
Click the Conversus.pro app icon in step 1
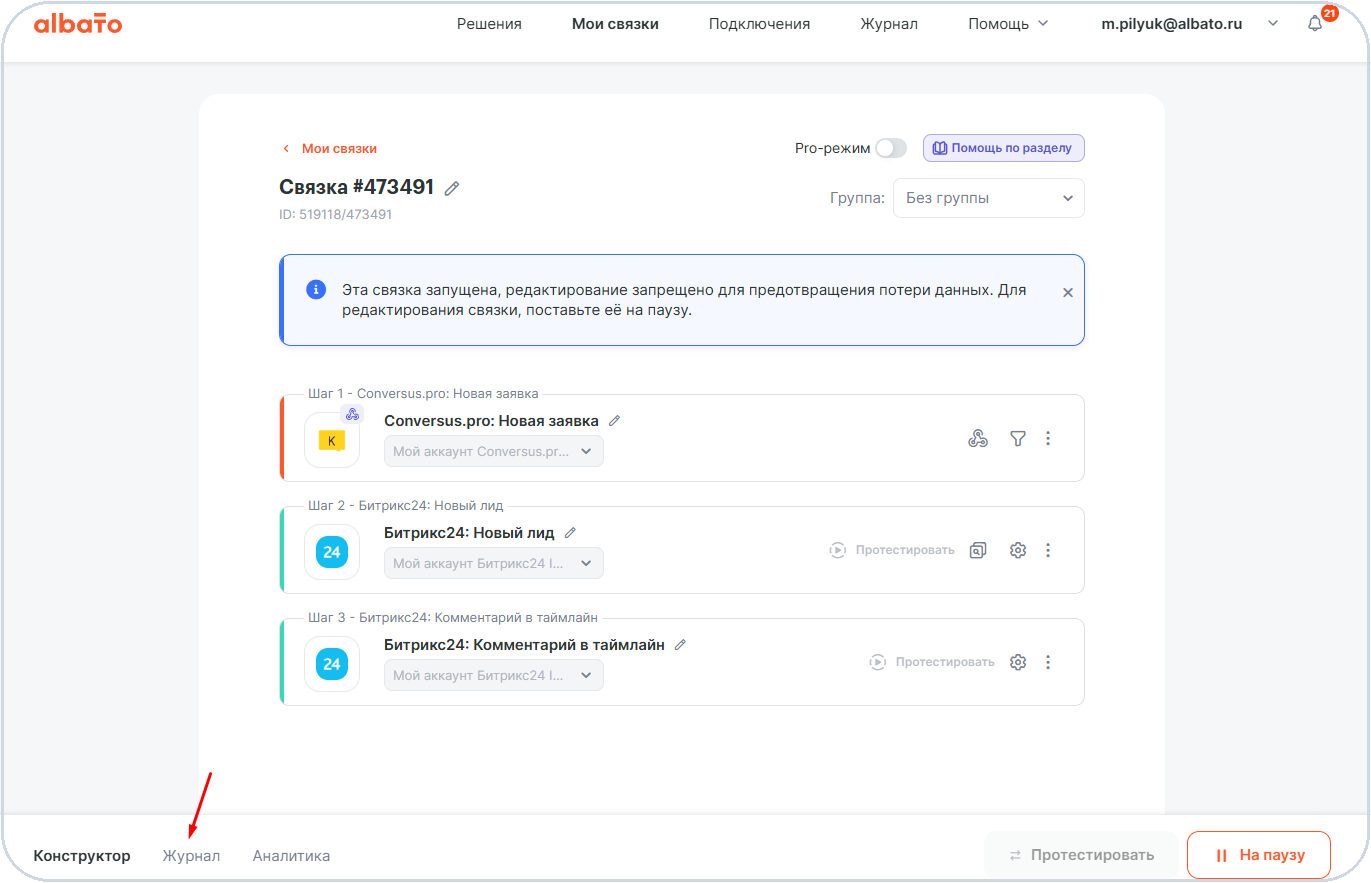tap(332, 440)
